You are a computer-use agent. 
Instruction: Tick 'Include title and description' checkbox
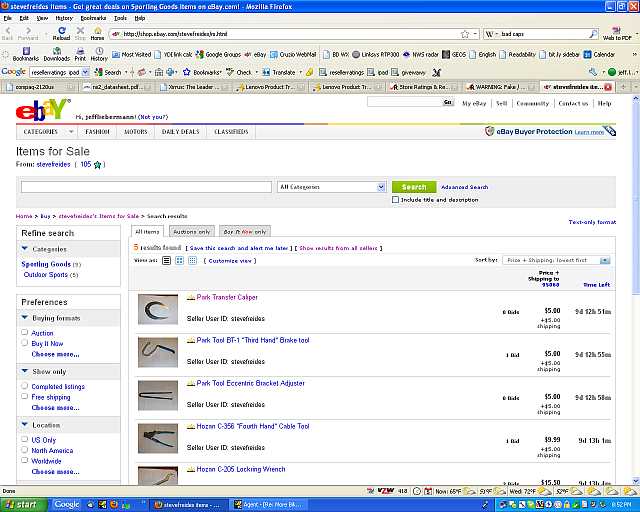click(x=396, y=199)
